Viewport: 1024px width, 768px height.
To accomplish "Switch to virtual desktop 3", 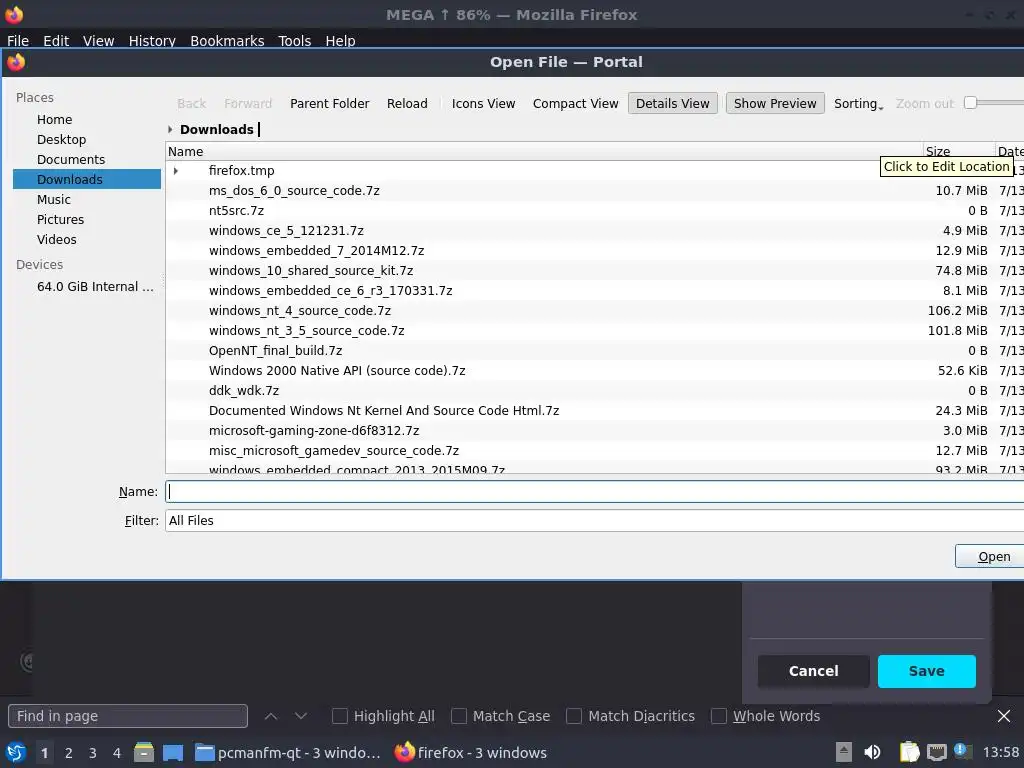I will [x=93, y=753].
